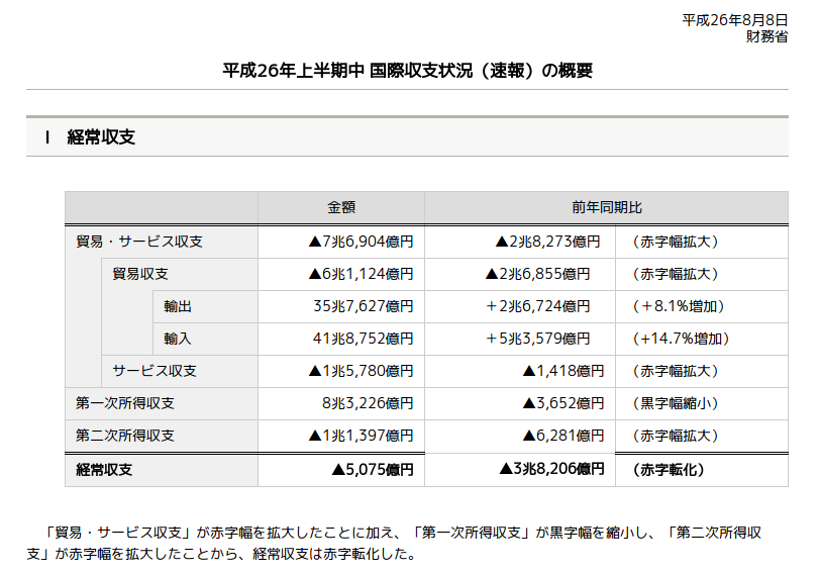The width and height of the screenshot is (820, 573).
Task: Click the amount 41兆8,752億円
Action: tap(363, 339)
